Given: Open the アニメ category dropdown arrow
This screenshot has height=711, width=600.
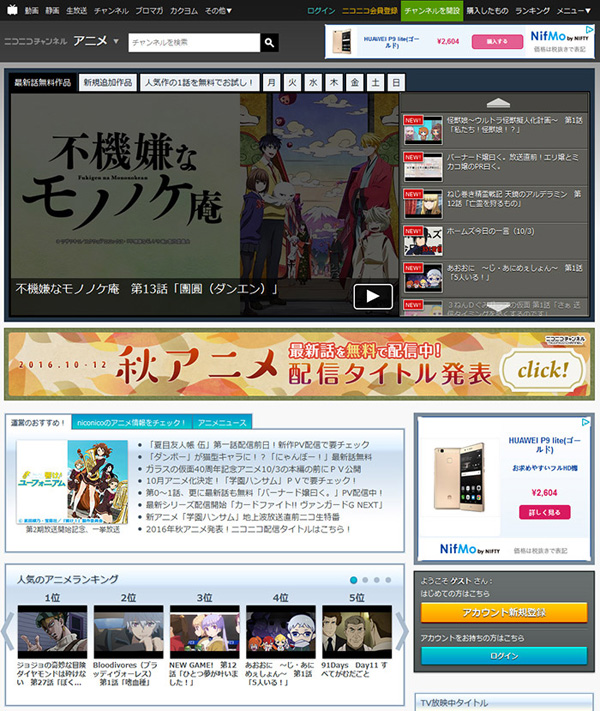Looking at the screenshot, I should click(116, 41).
